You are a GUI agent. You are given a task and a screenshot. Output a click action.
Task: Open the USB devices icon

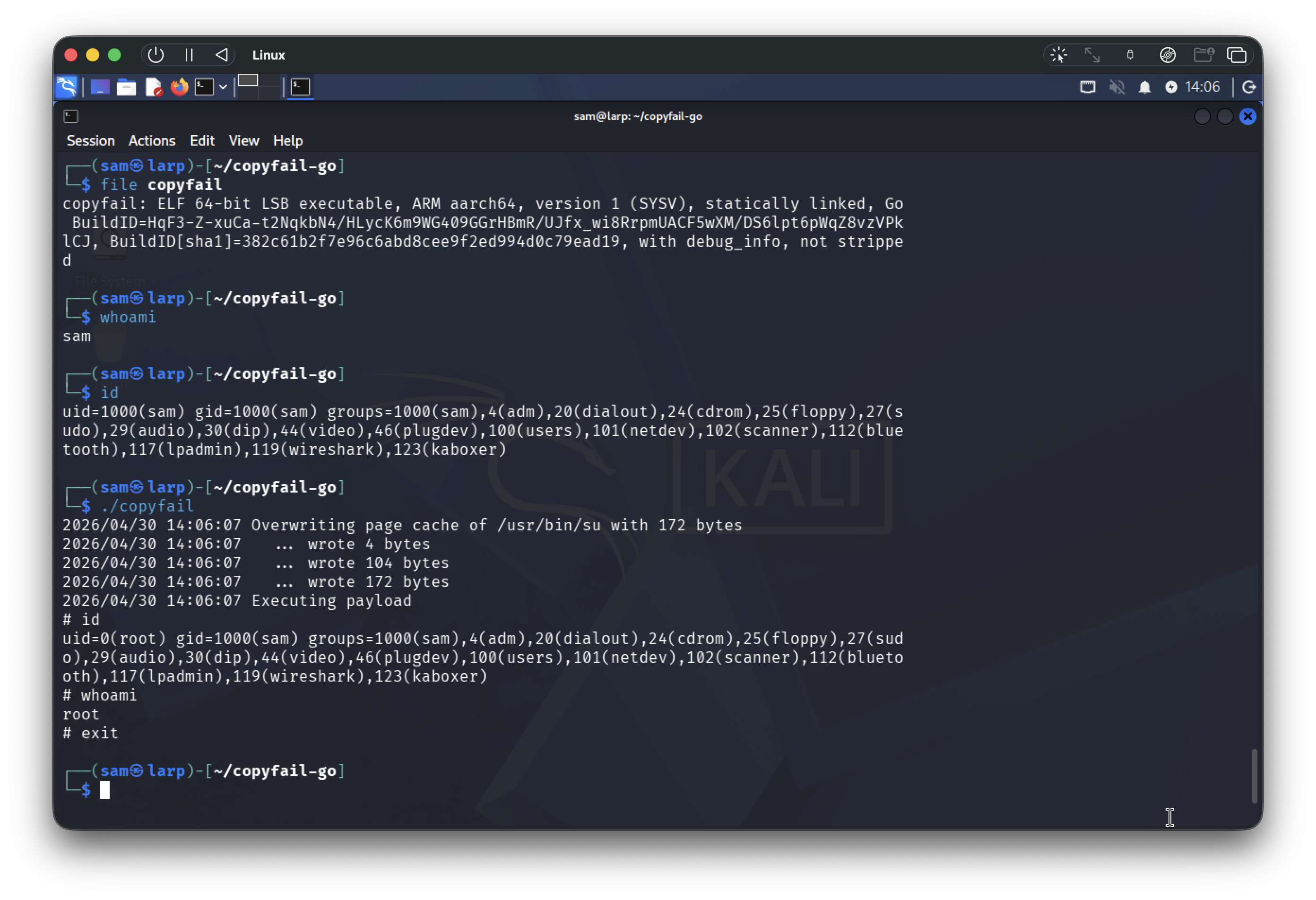pyautogui.click(x=1130, y=55)
